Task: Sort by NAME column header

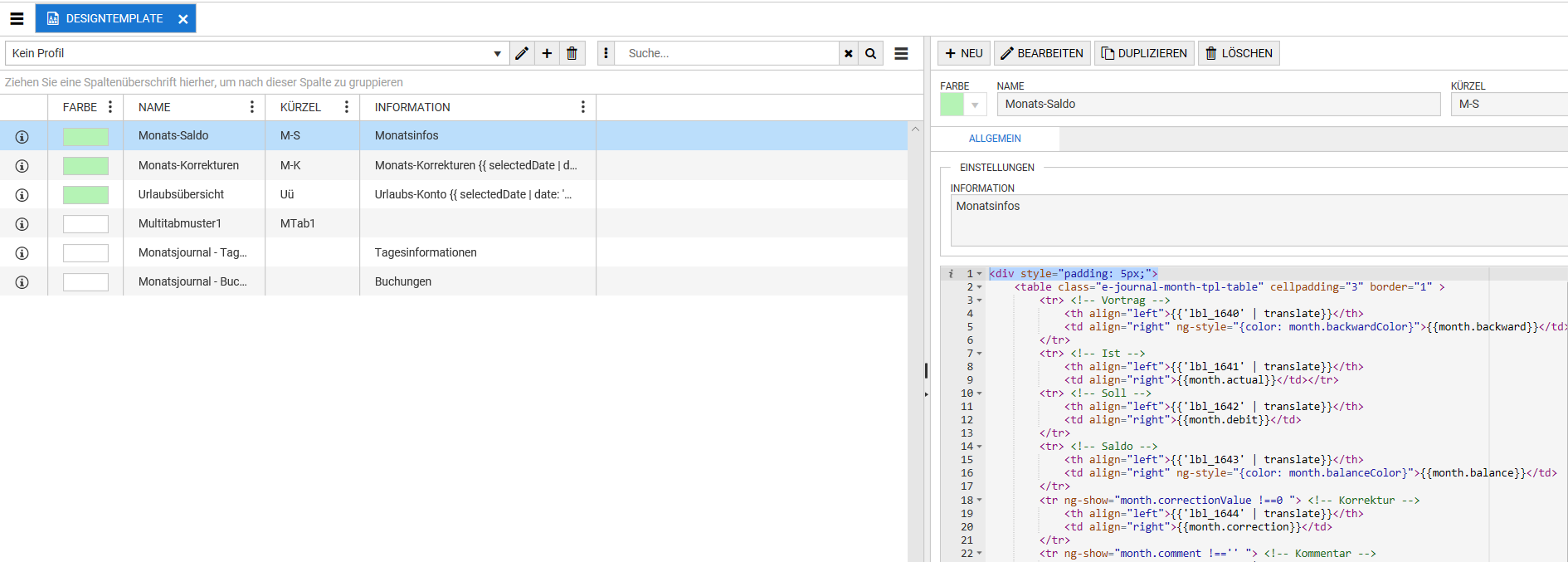Action: [154, 107]
